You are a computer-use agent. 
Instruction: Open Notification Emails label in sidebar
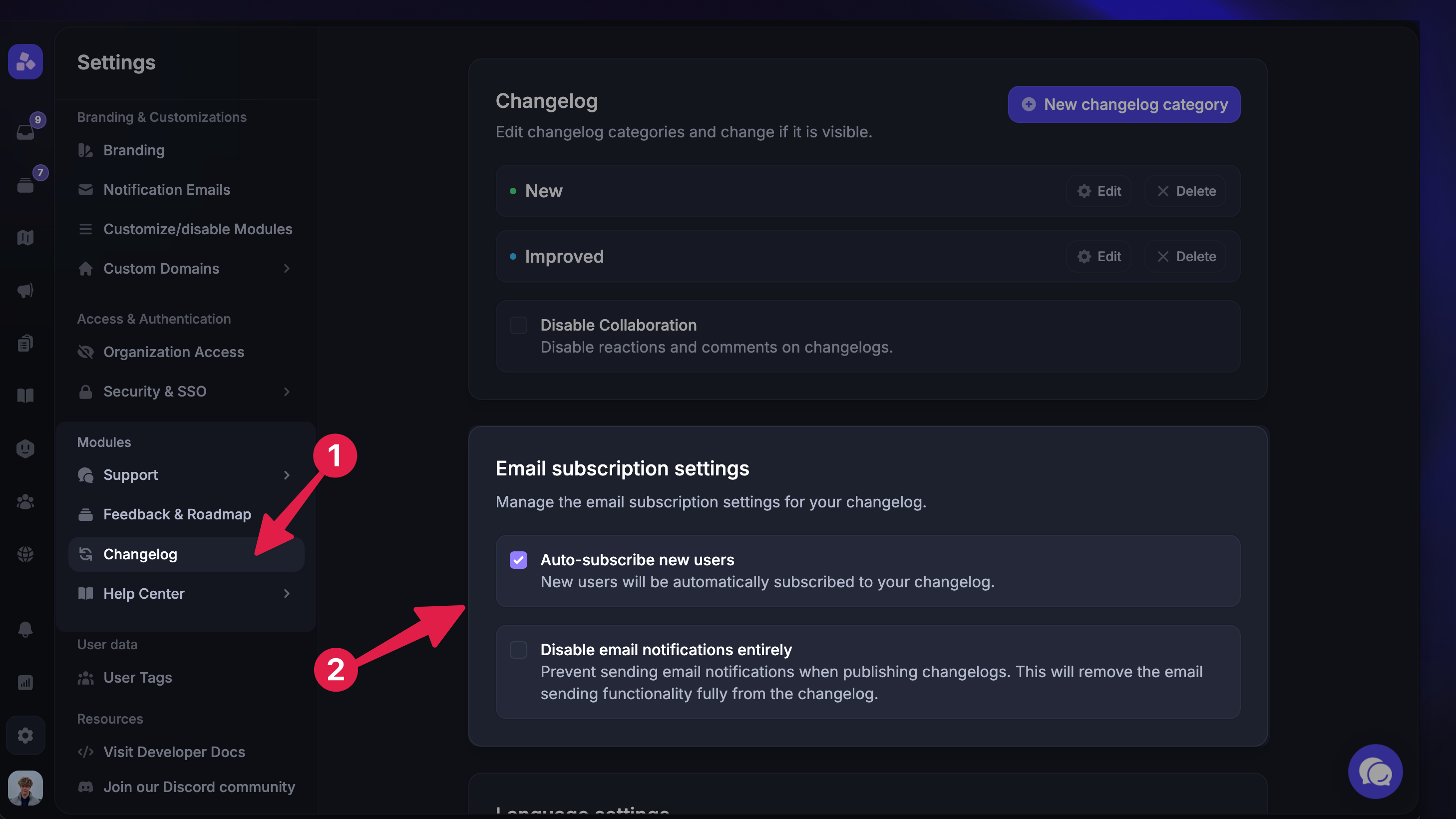(x=167, y=190)
